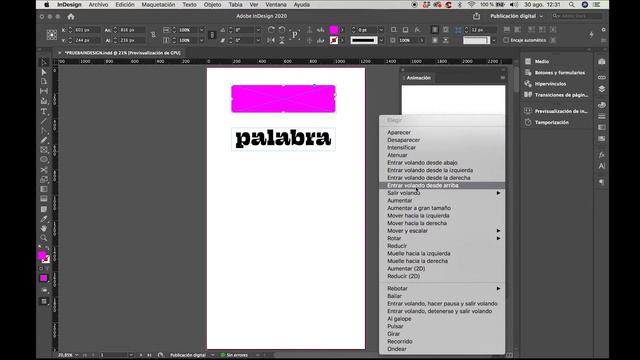
Task: Click the quick apply lightning icon
Action: [591, 35]
